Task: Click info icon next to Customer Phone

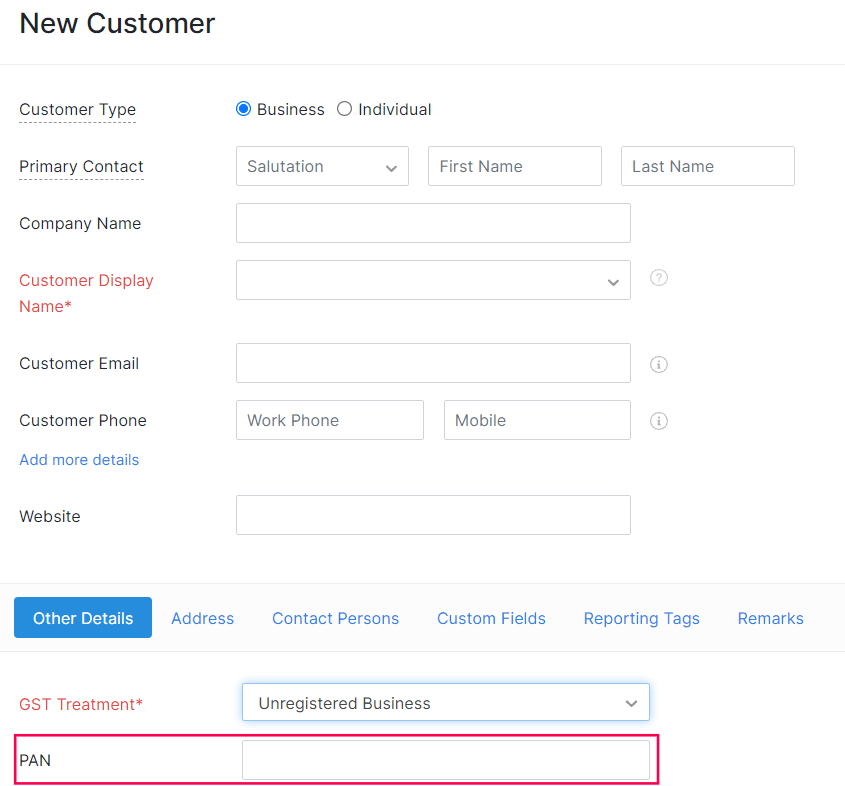Action: 658,421
